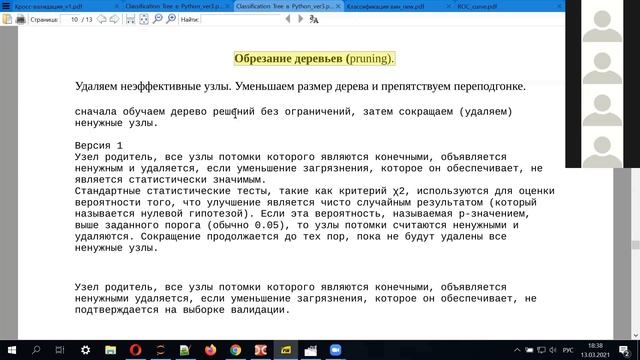Open the hamburger menu in the title bar
The image size is (640, 360).
(x=6, y=6)
